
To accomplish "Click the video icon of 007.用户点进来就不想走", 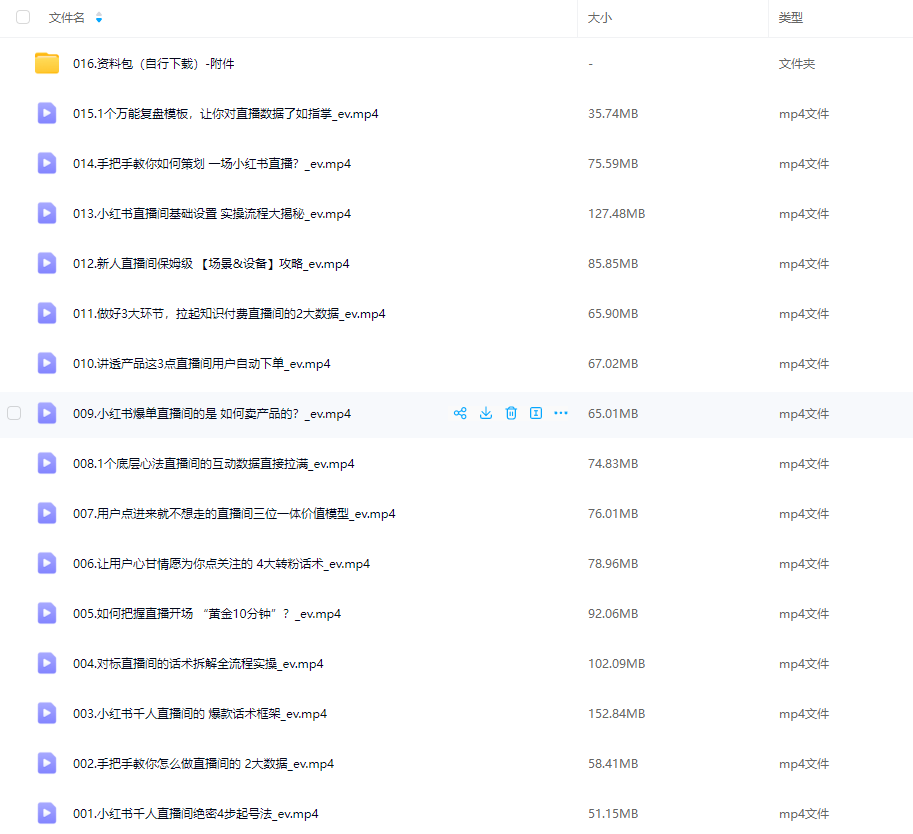I will pos(47,514).
